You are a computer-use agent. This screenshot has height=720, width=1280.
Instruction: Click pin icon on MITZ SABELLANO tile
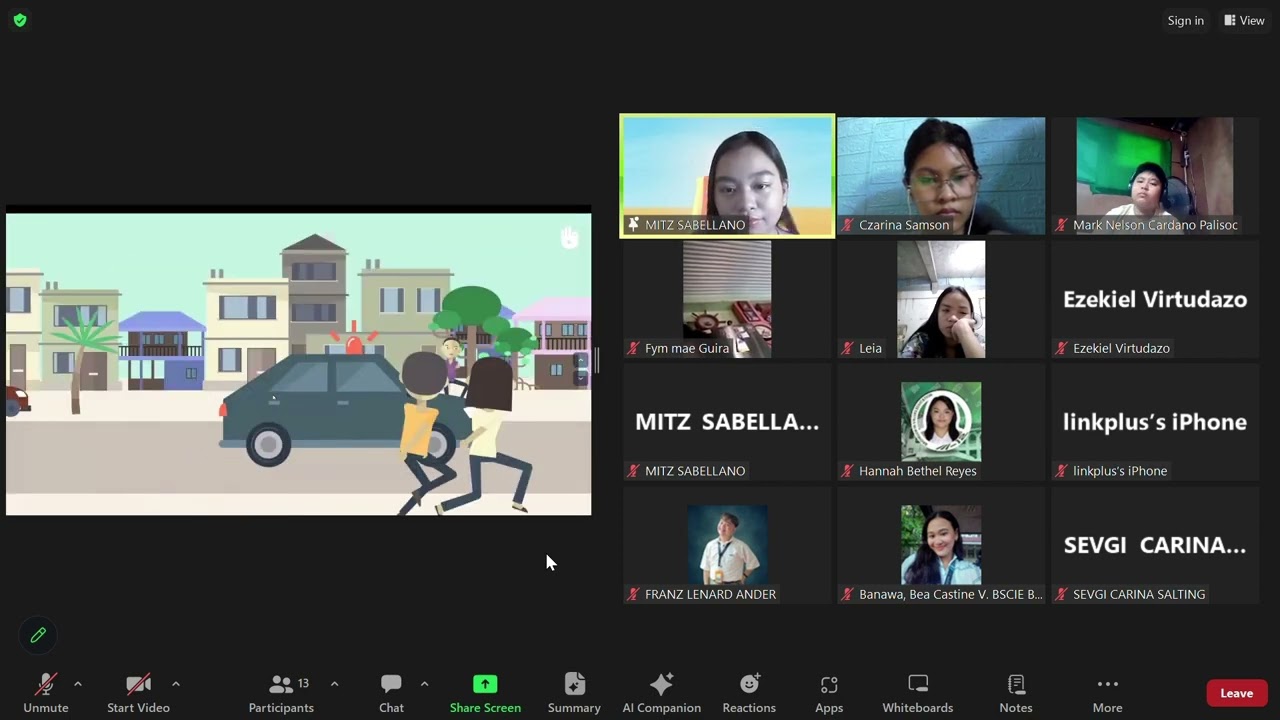coord(633,225)
